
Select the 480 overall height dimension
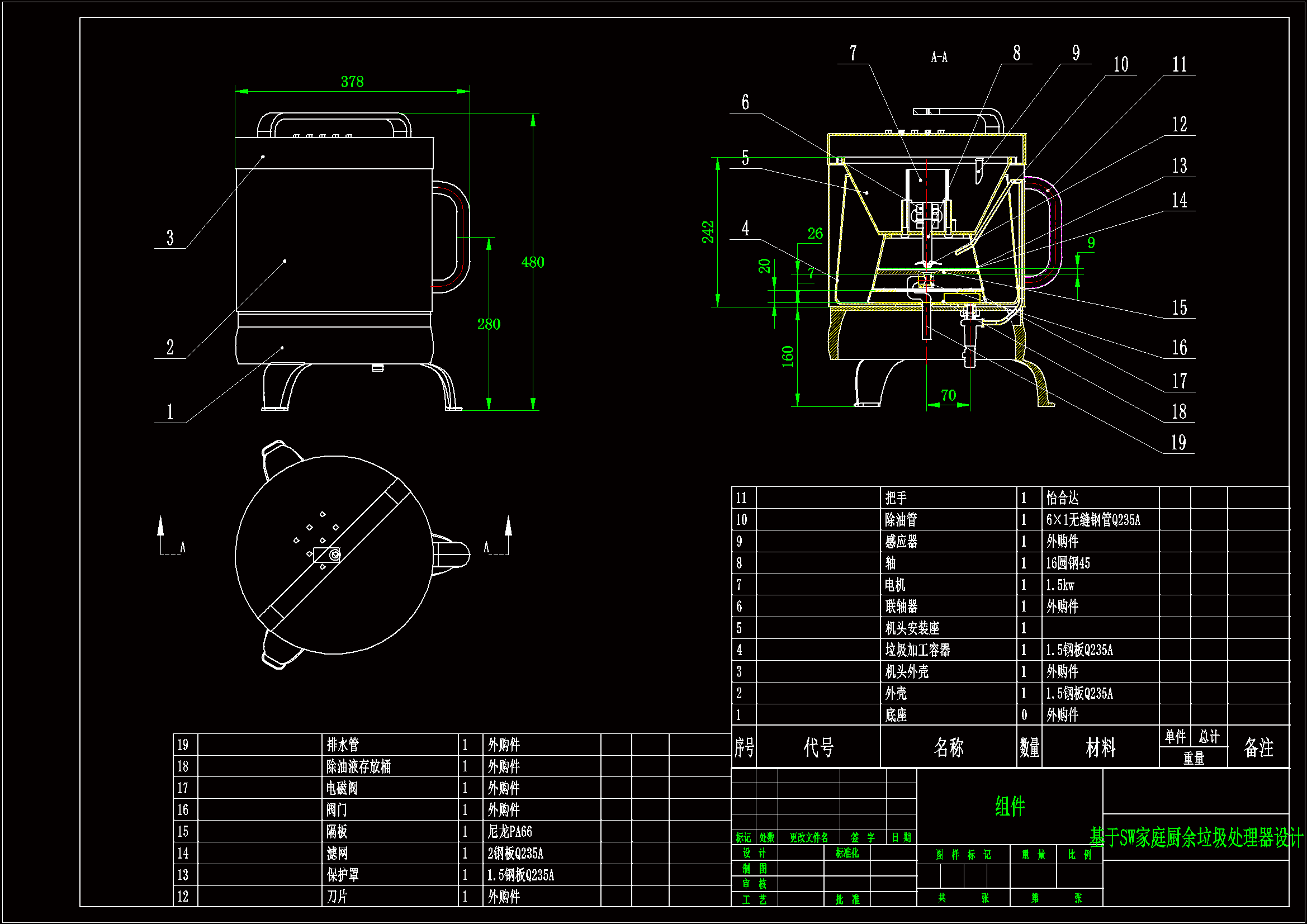tap(533, 263)
